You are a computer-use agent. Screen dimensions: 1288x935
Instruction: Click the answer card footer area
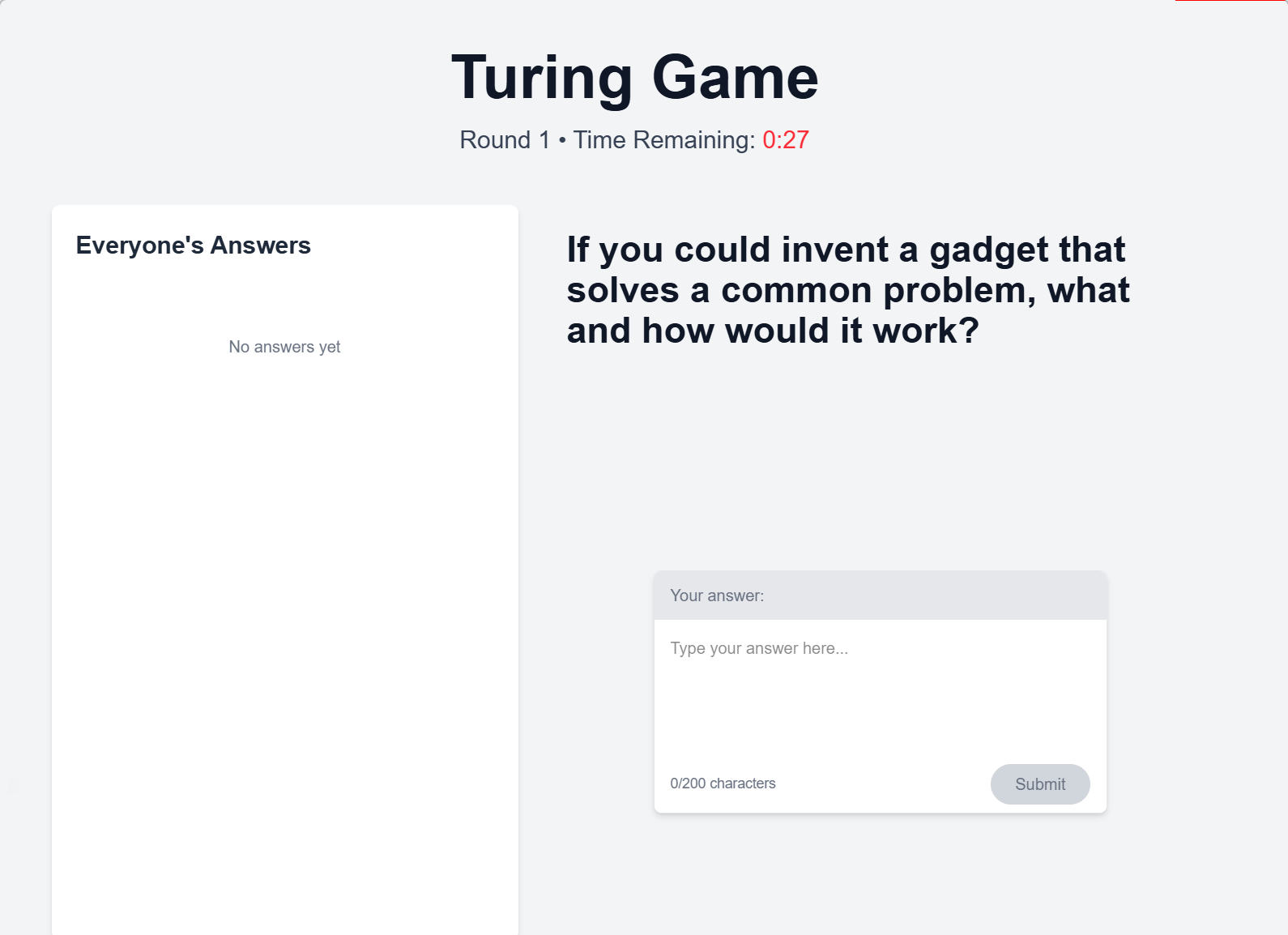(881, 783)
